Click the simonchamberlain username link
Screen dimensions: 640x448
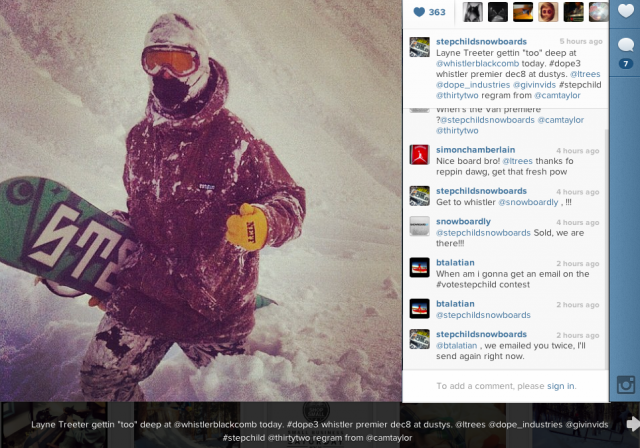pos(475,150)
